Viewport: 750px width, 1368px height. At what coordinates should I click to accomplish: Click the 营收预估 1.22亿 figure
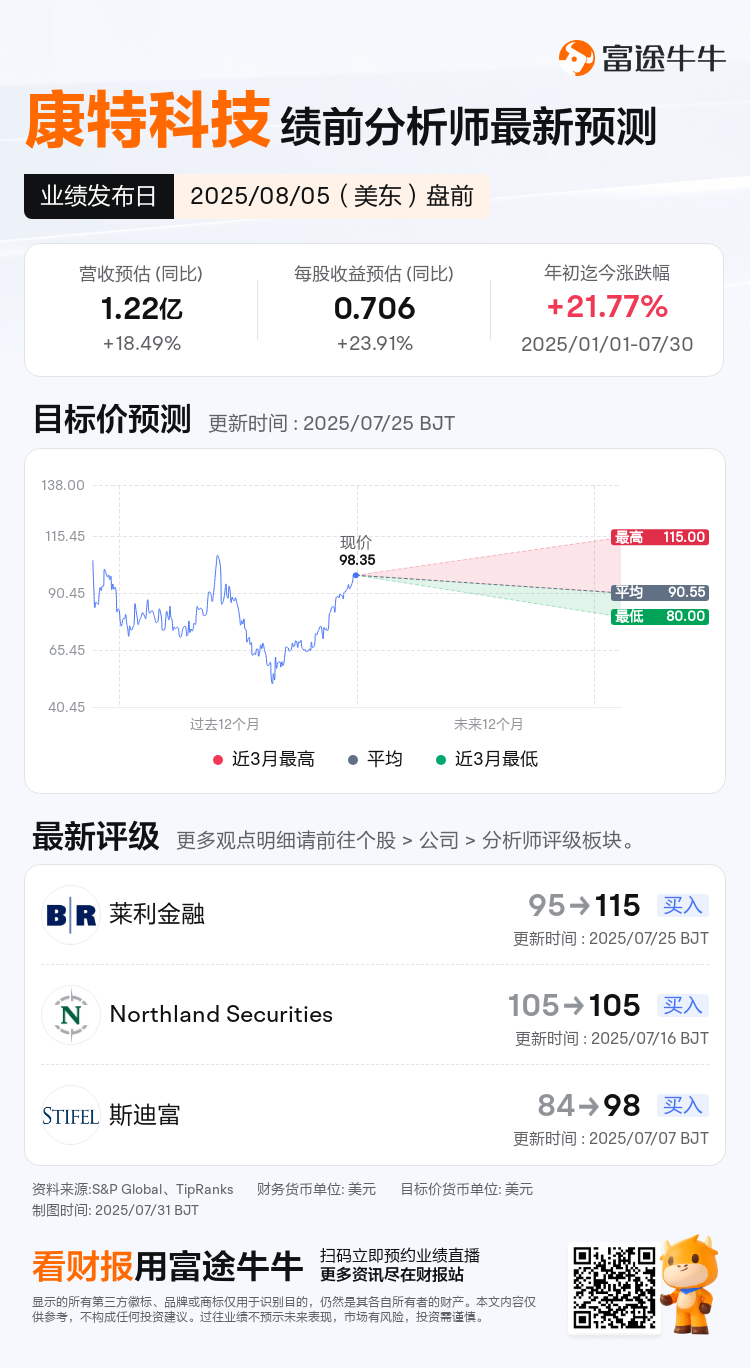[x=141, y=309]
